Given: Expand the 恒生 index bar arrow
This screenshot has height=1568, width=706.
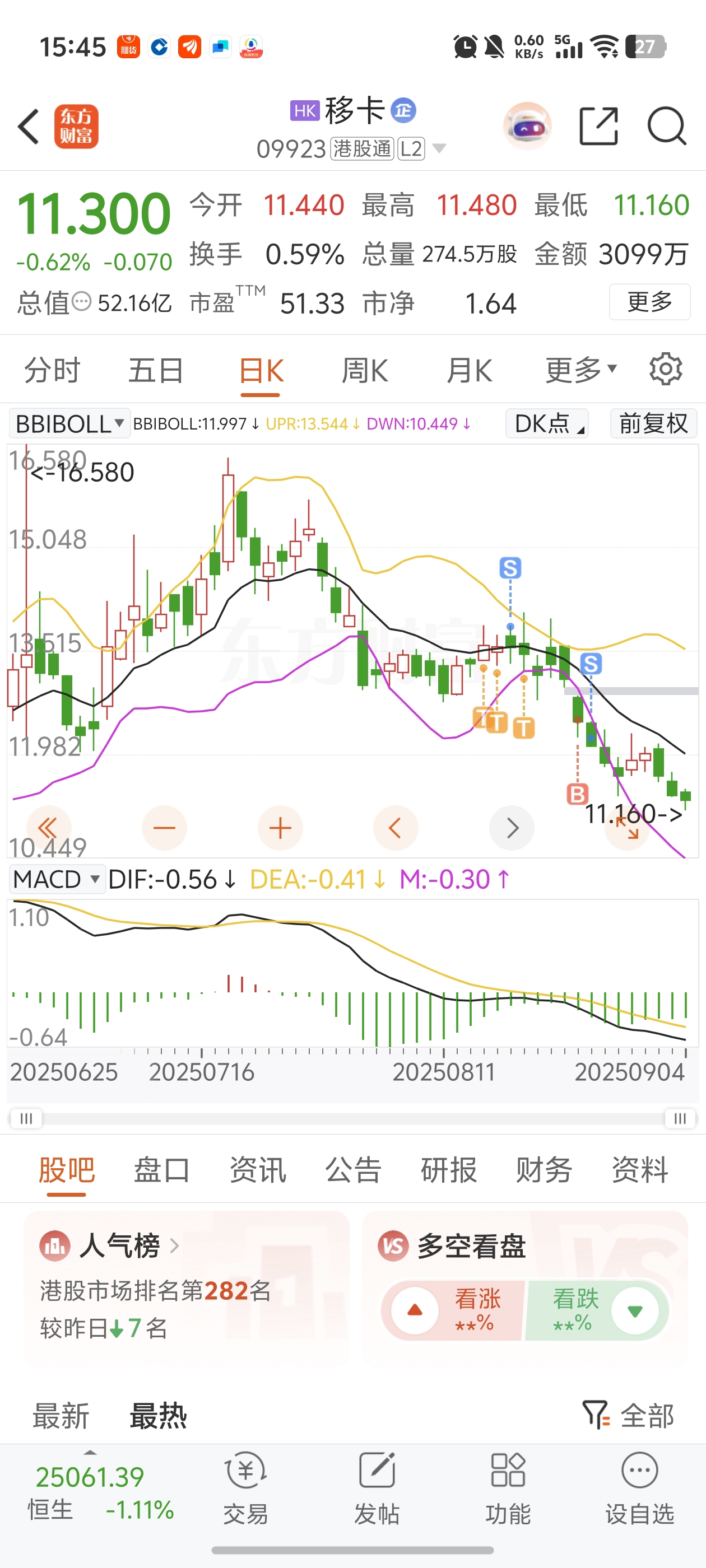Looking at the screenshot, I should [x=90, y=1452].
